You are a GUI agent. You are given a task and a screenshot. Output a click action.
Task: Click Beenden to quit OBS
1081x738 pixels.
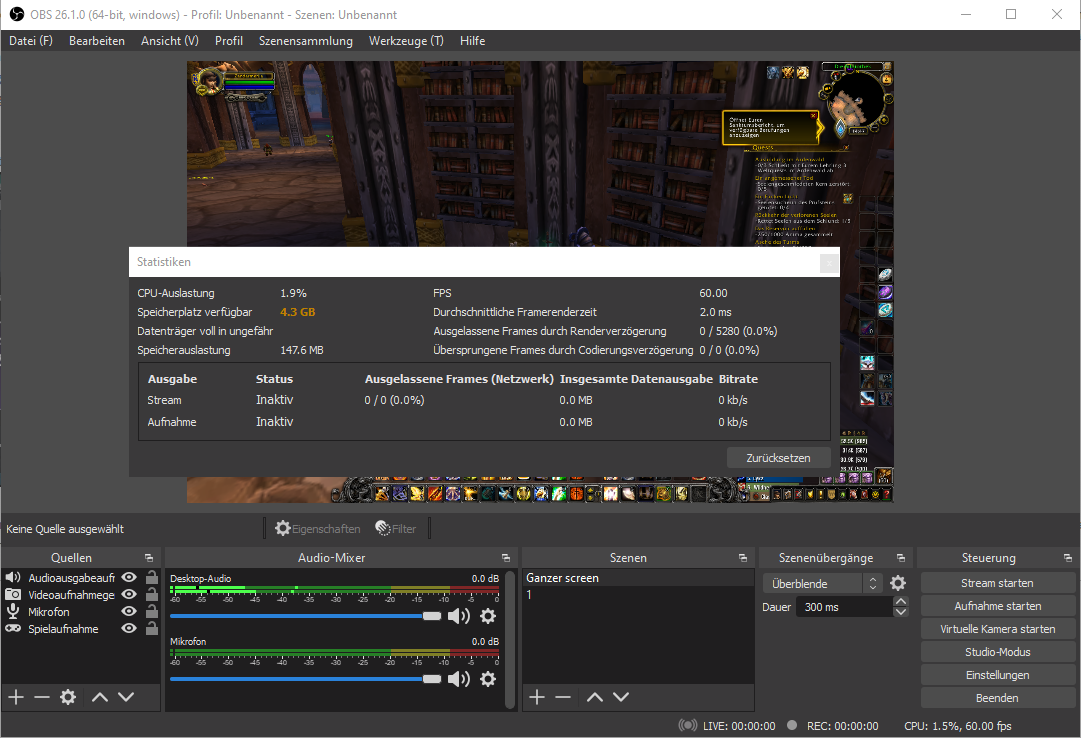[997, 698]
